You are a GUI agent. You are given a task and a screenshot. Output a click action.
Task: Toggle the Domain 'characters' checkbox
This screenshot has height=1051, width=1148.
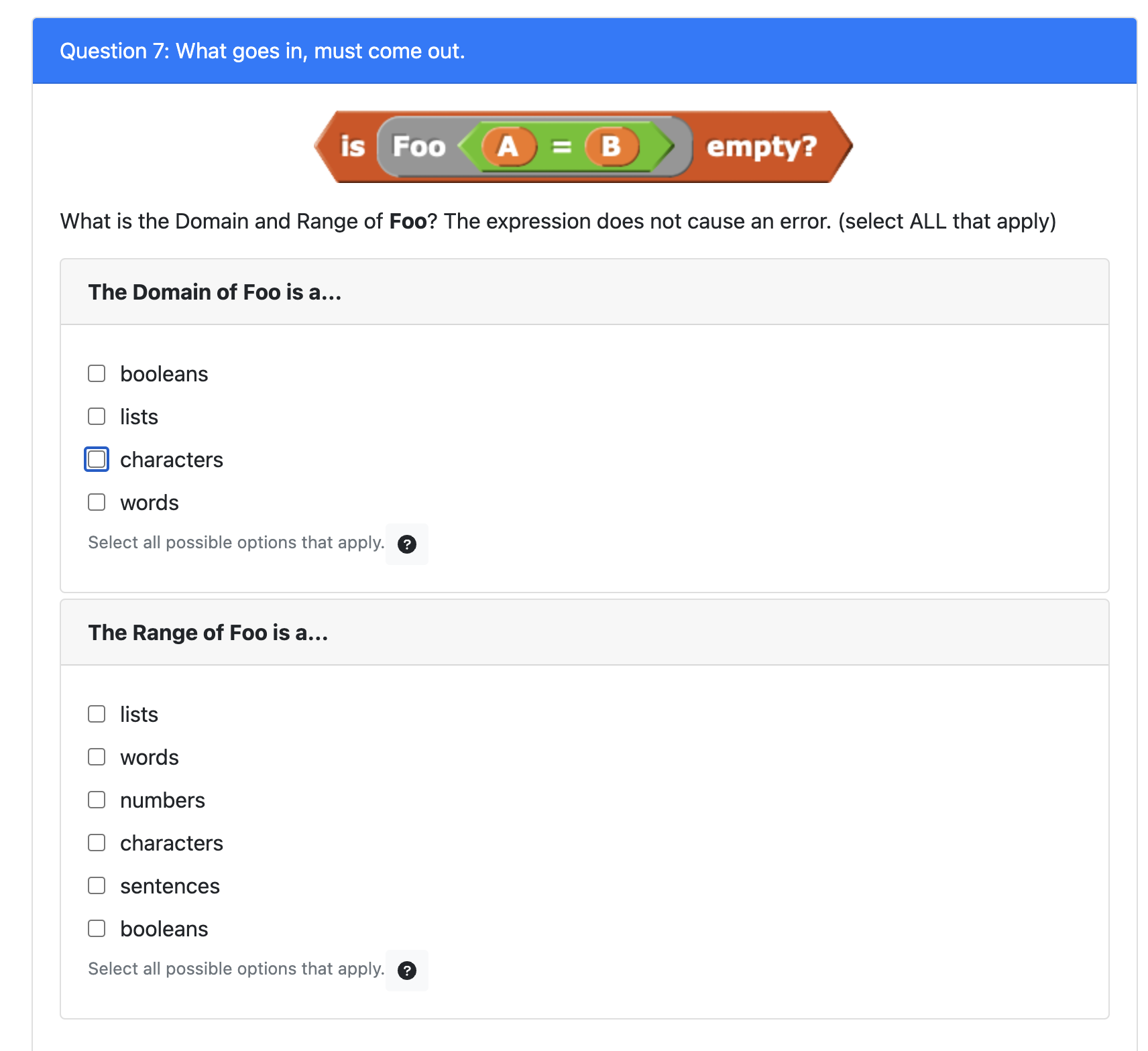point(97,459)
